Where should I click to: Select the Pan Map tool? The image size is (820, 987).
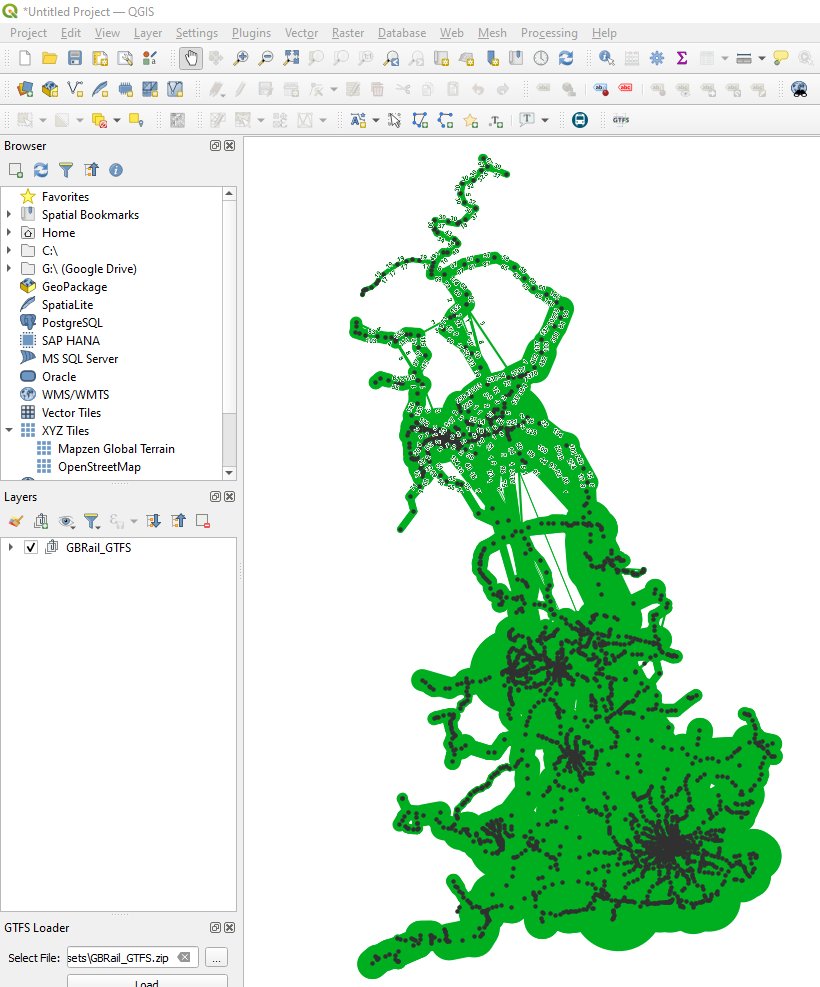tap(191, 60)
